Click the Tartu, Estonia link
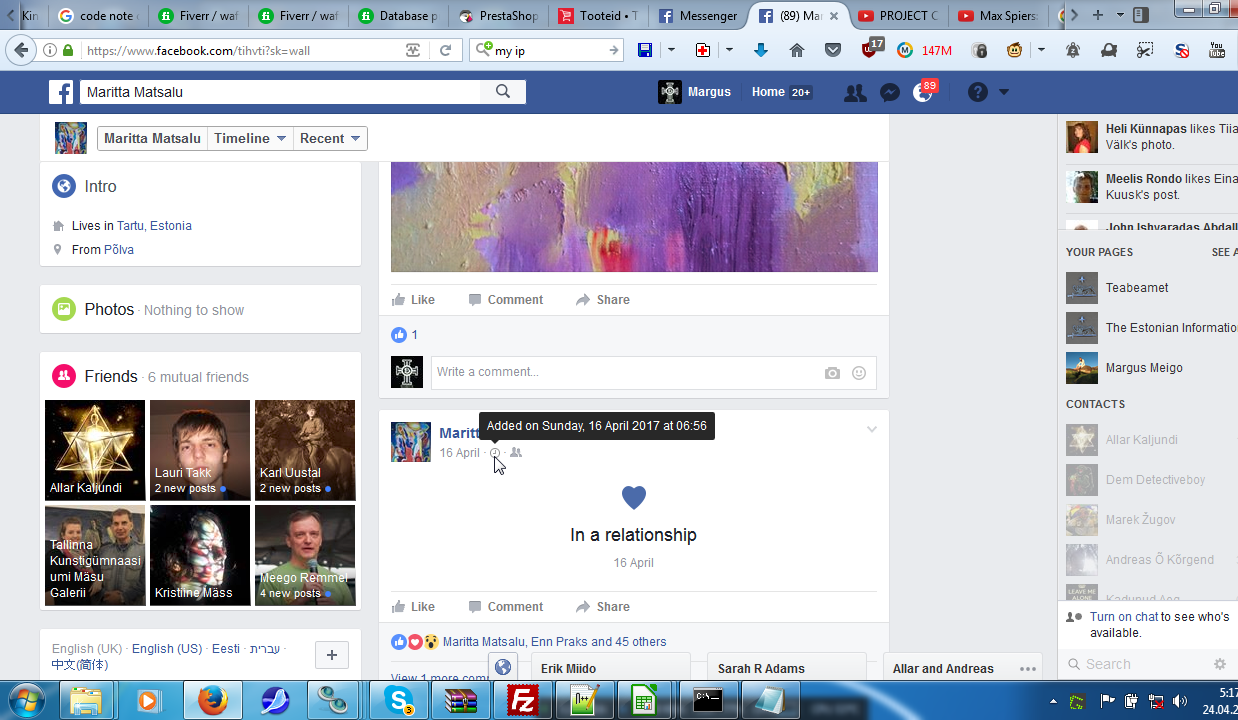1238x720 pixels. click(x=154, y=226)
